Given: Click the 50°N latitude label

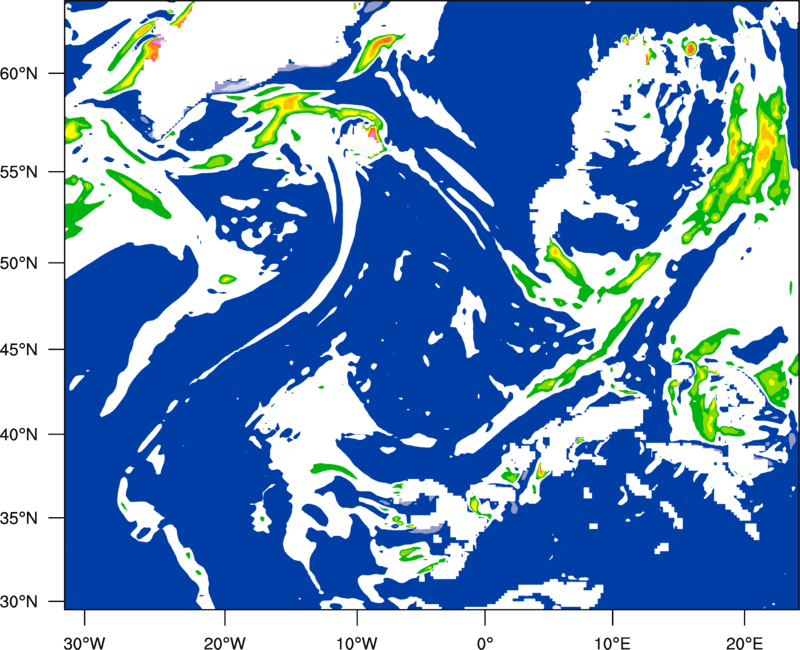Looking at the screenshot, I should pos(19,263).
